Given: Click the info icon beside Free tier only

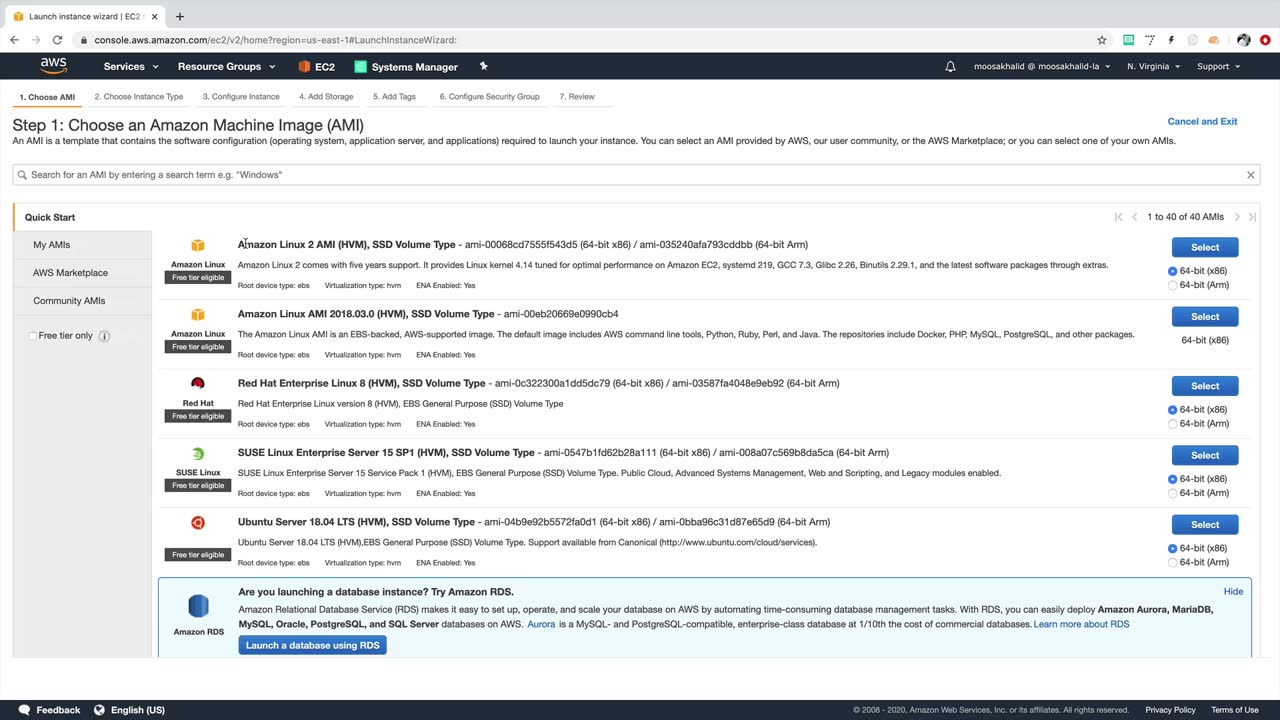Looking at the screenshot, I should [x=104, y=336].
